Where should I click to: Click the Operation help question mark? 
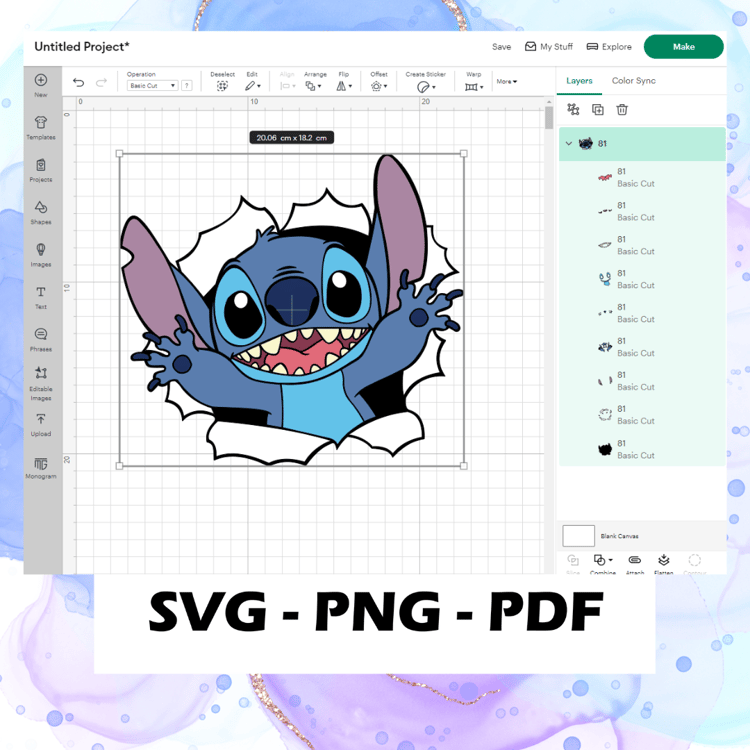click(187, 86)
